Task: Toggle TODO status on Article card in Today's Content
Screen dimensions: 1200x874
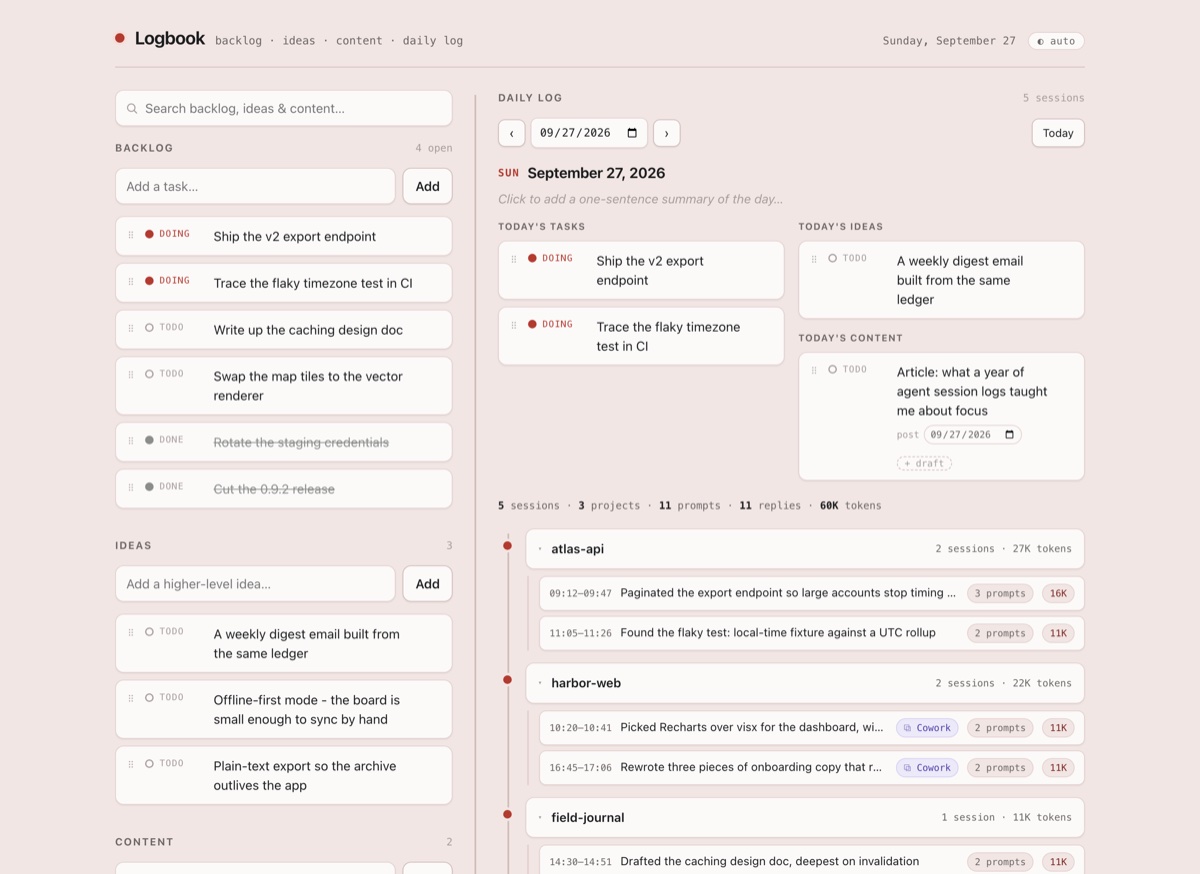Action: point(847,369)
